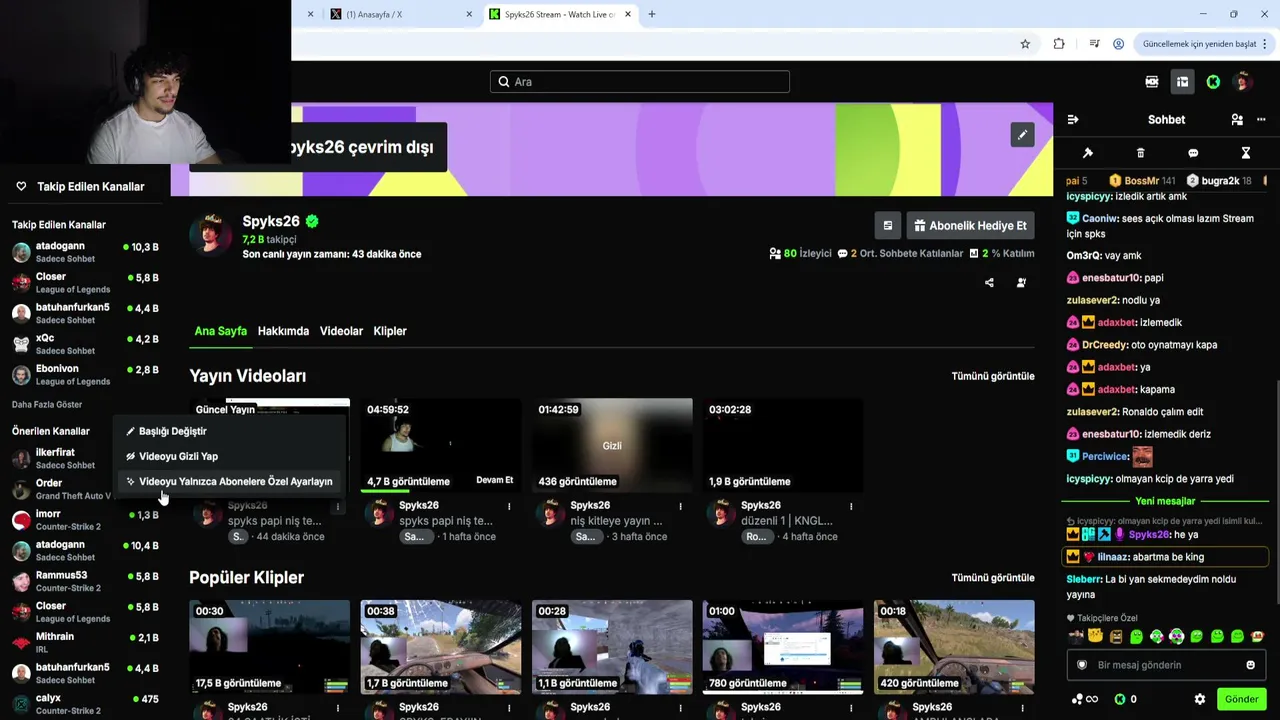Open the chat three-dot options menu
This screenshot has width=1280, height=720.
click(x=1261, y=120)
